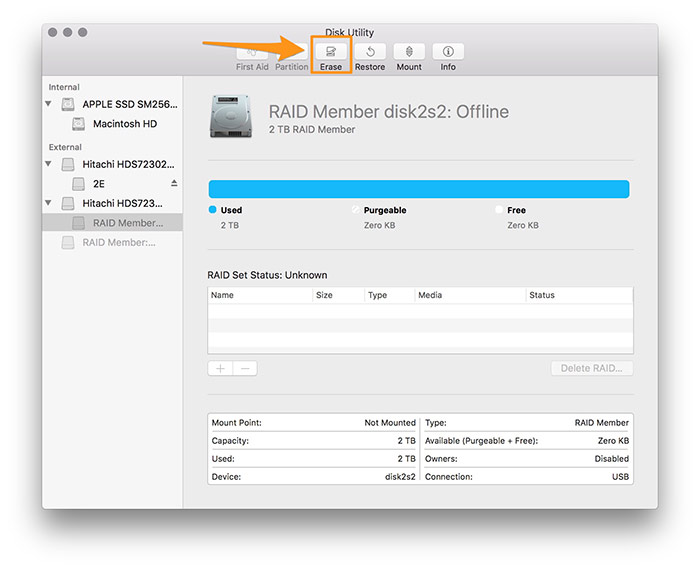Sort by Status column header

579,295
